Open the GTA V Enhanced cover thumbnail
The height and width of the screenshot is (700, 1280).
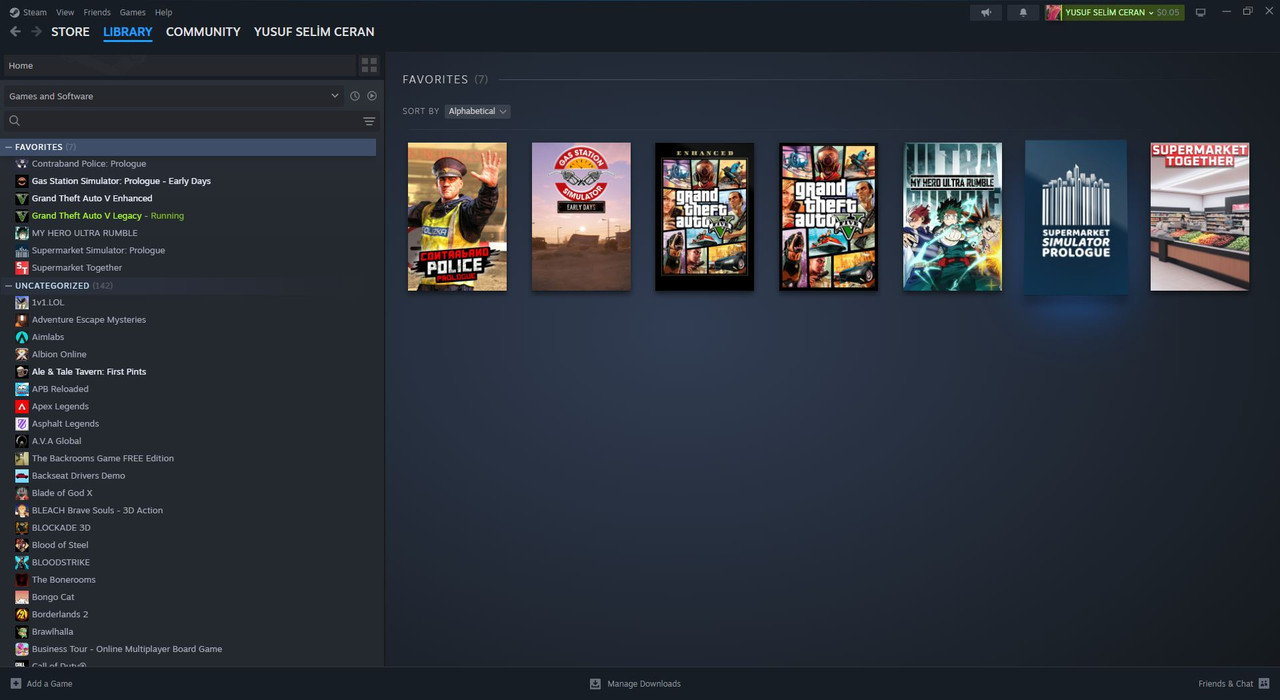705,216
